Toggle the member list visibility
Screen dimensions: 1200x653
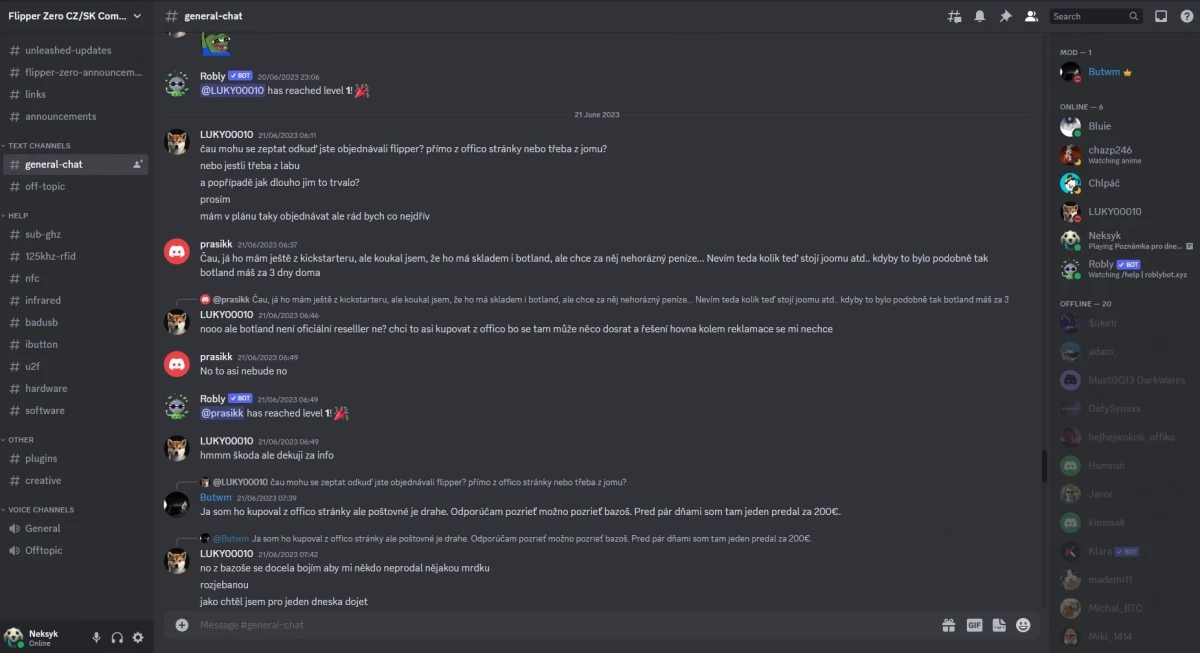(1031, 16)
